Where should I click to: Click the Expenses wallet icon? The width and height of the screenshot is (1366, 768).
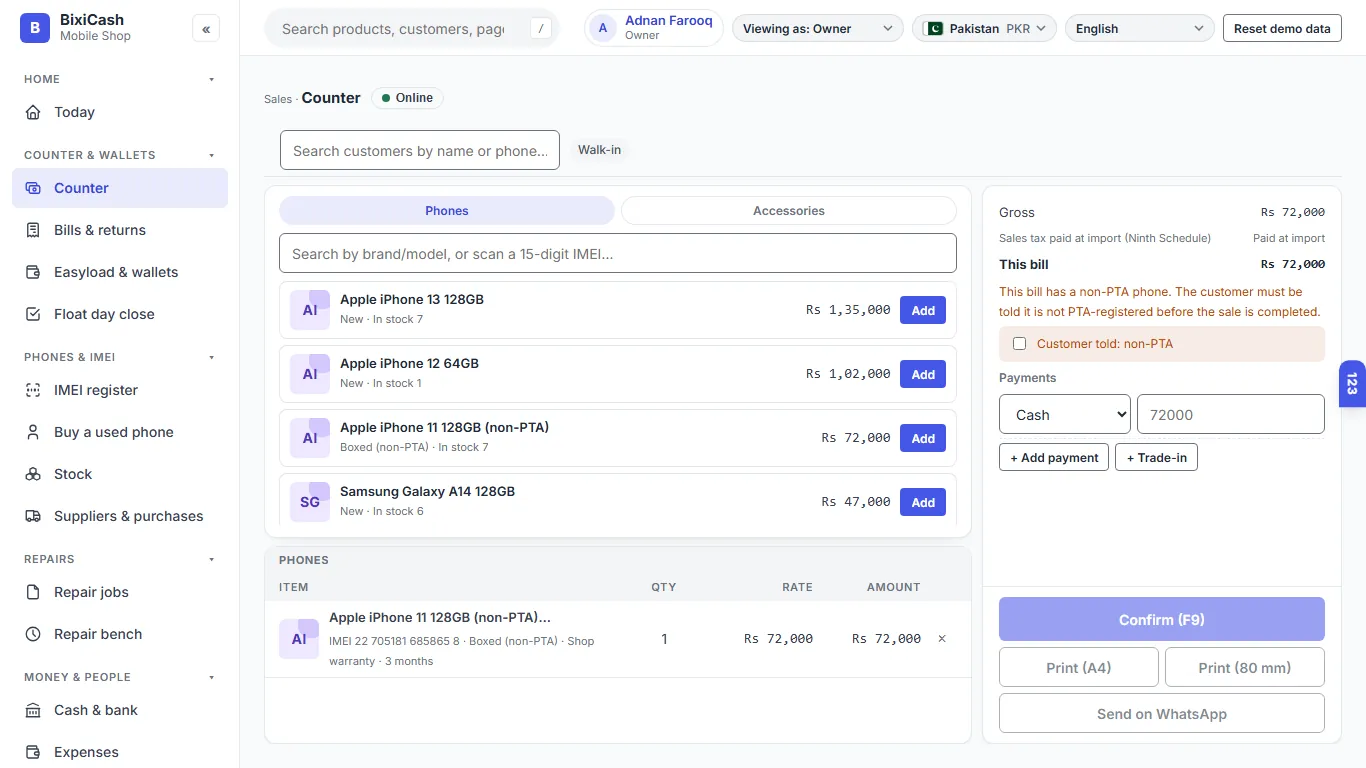33,752
